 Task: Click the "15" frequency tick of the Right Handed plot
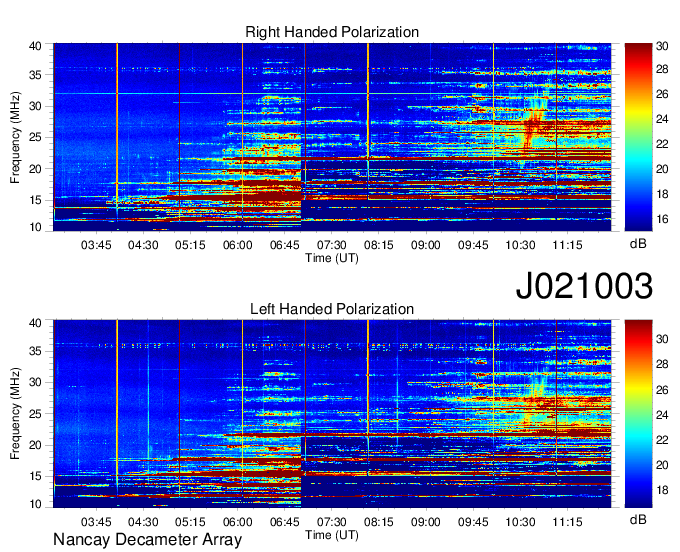(x=35, y=200)
